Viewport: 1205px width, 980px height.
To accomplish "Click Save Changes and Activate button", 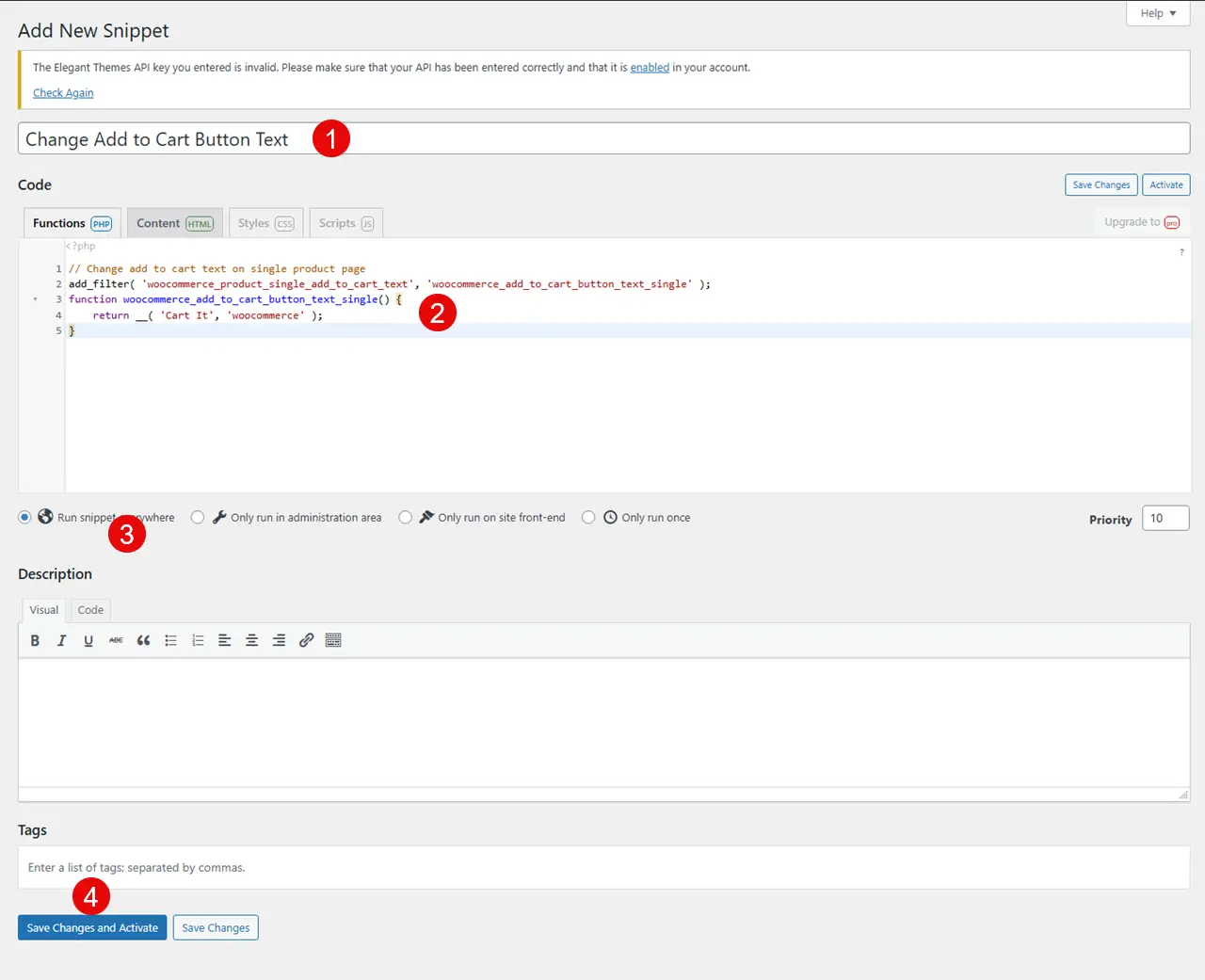I will [x=92, y=927].
